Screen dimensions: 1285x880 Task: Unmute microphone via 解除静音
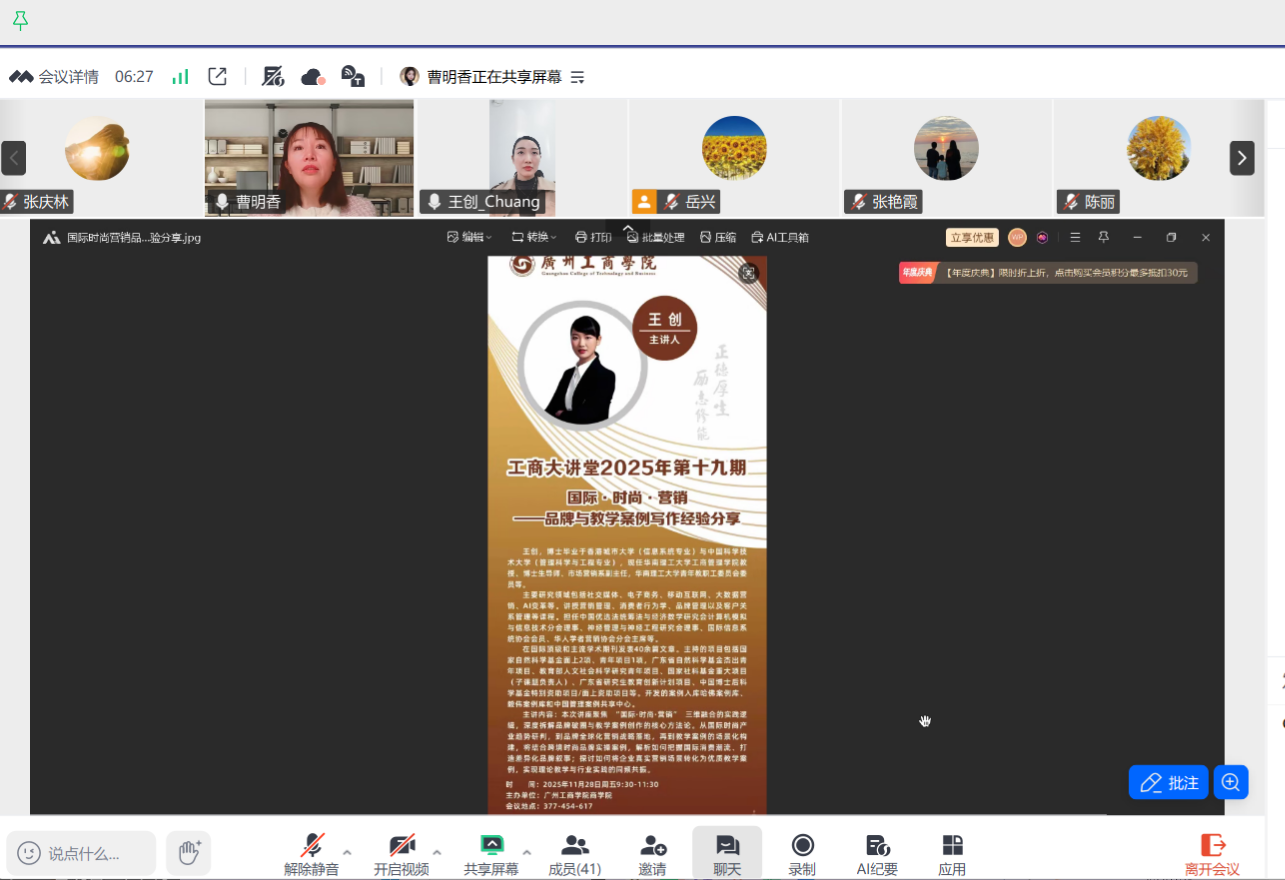pos(311,853)
